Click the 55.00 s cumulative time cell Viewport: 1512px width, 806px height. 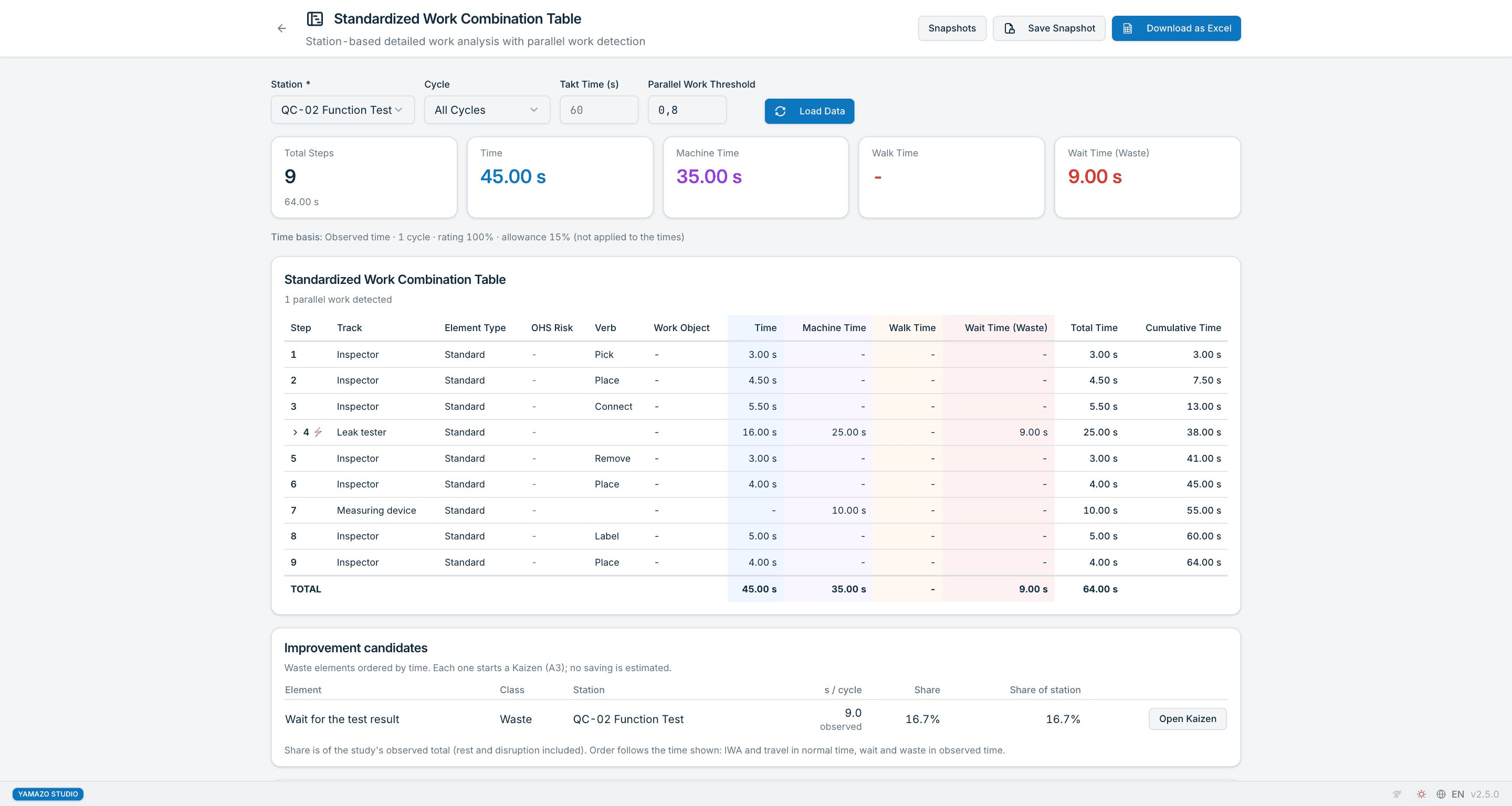point(1203,511)
